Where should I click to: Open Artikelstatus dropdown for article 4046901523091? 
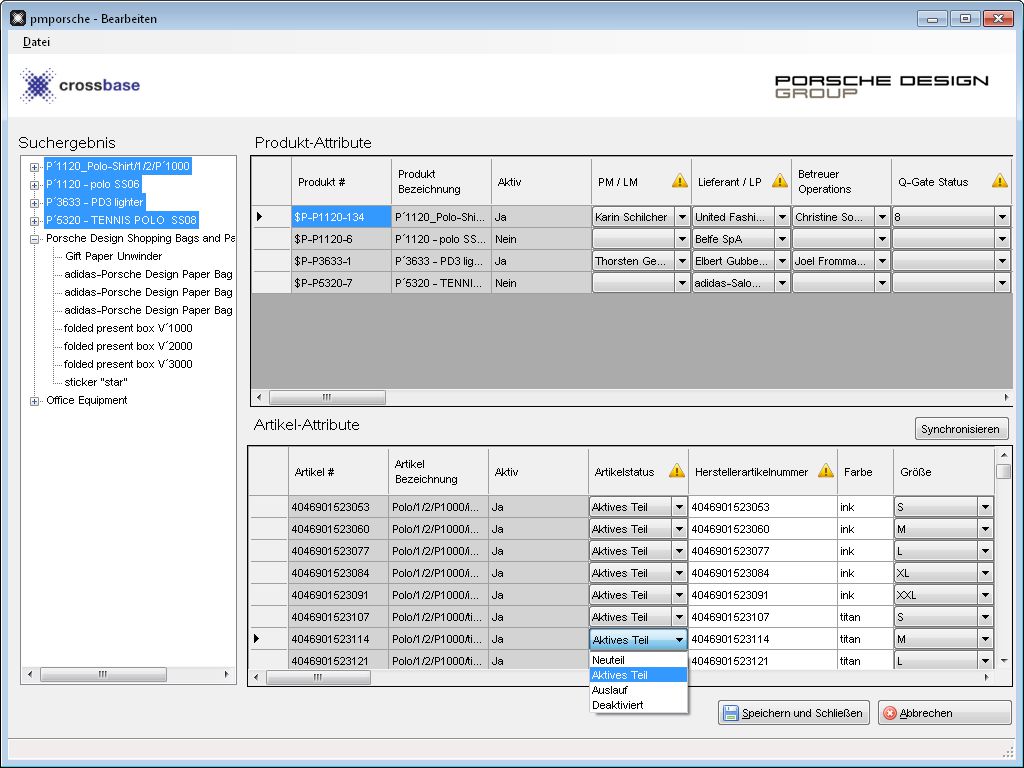[x=679, y=595]
